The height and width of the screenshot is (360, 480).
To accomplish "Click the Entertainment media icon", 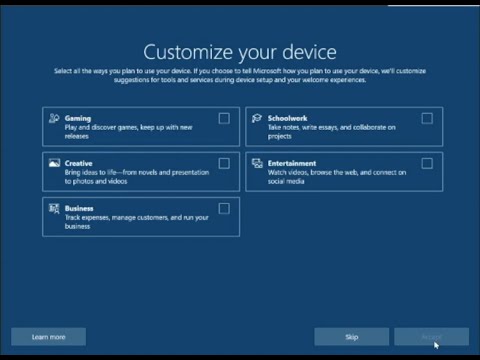I will (x=257, y=163).
